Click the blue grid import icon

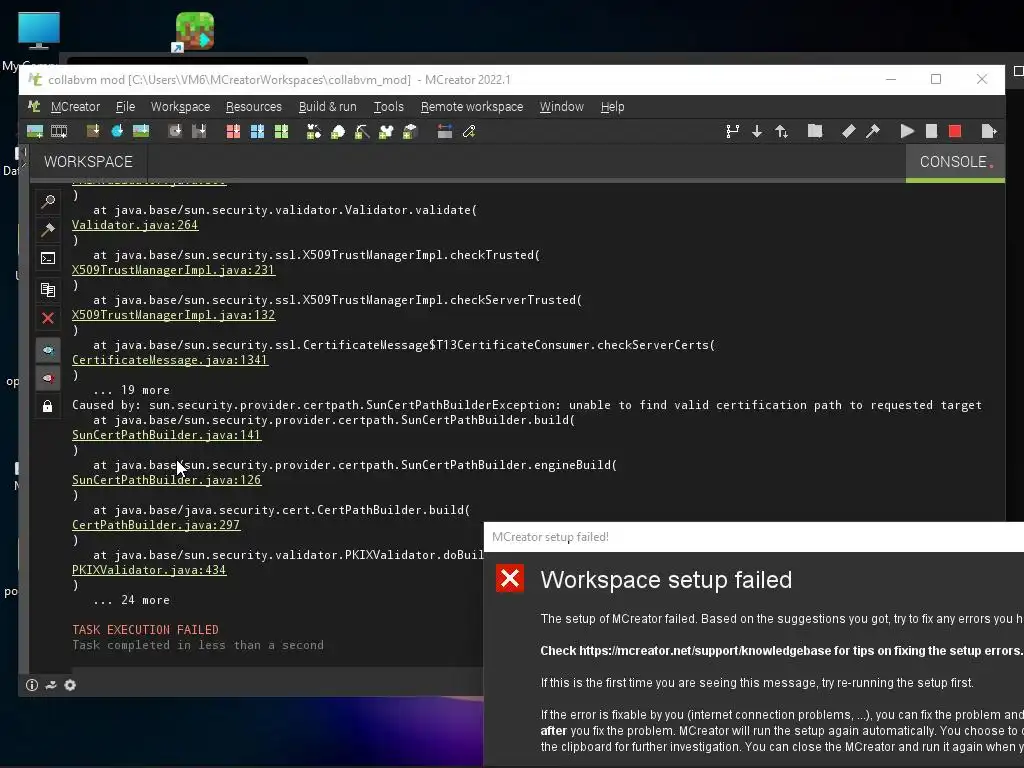(257, 132)
